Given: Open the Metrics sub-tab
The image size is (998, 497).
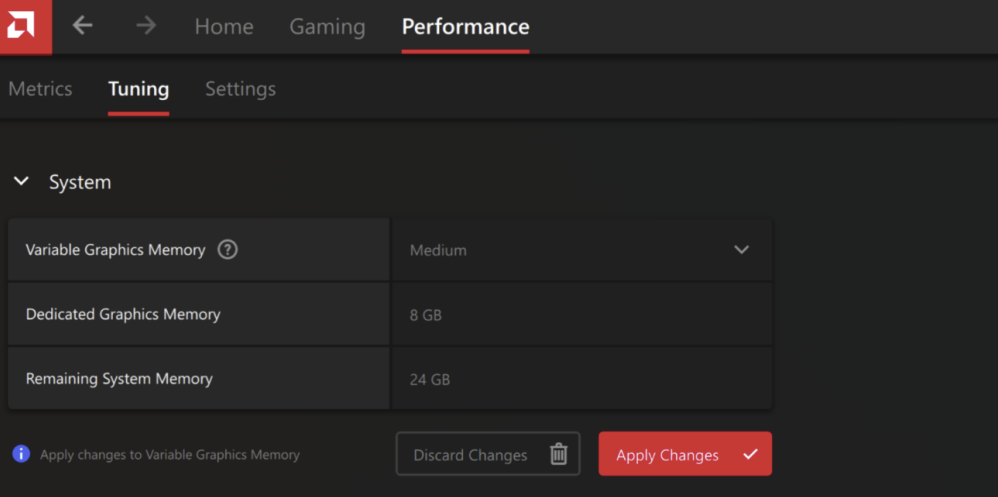Looking at the screenshot, I should [x=40, y=89].
